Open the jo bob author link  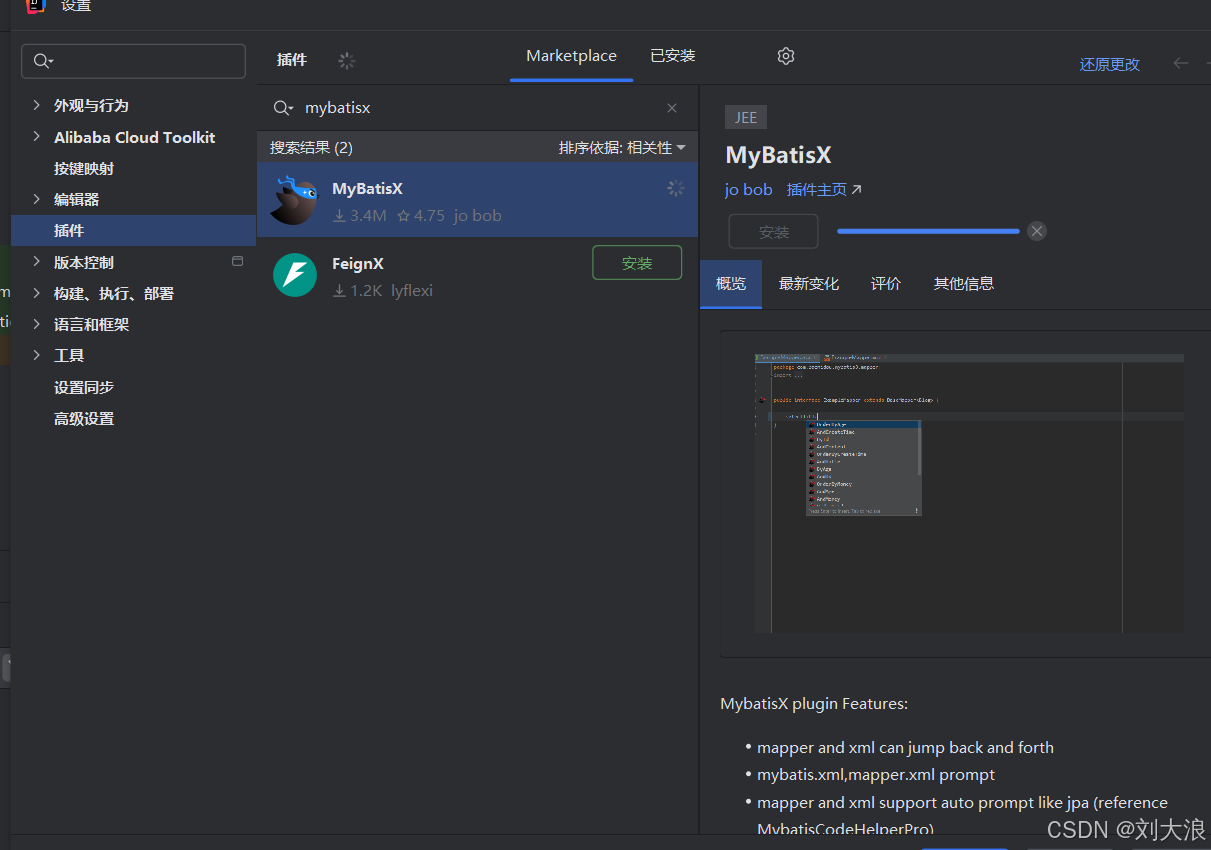(x=749, y=189)
